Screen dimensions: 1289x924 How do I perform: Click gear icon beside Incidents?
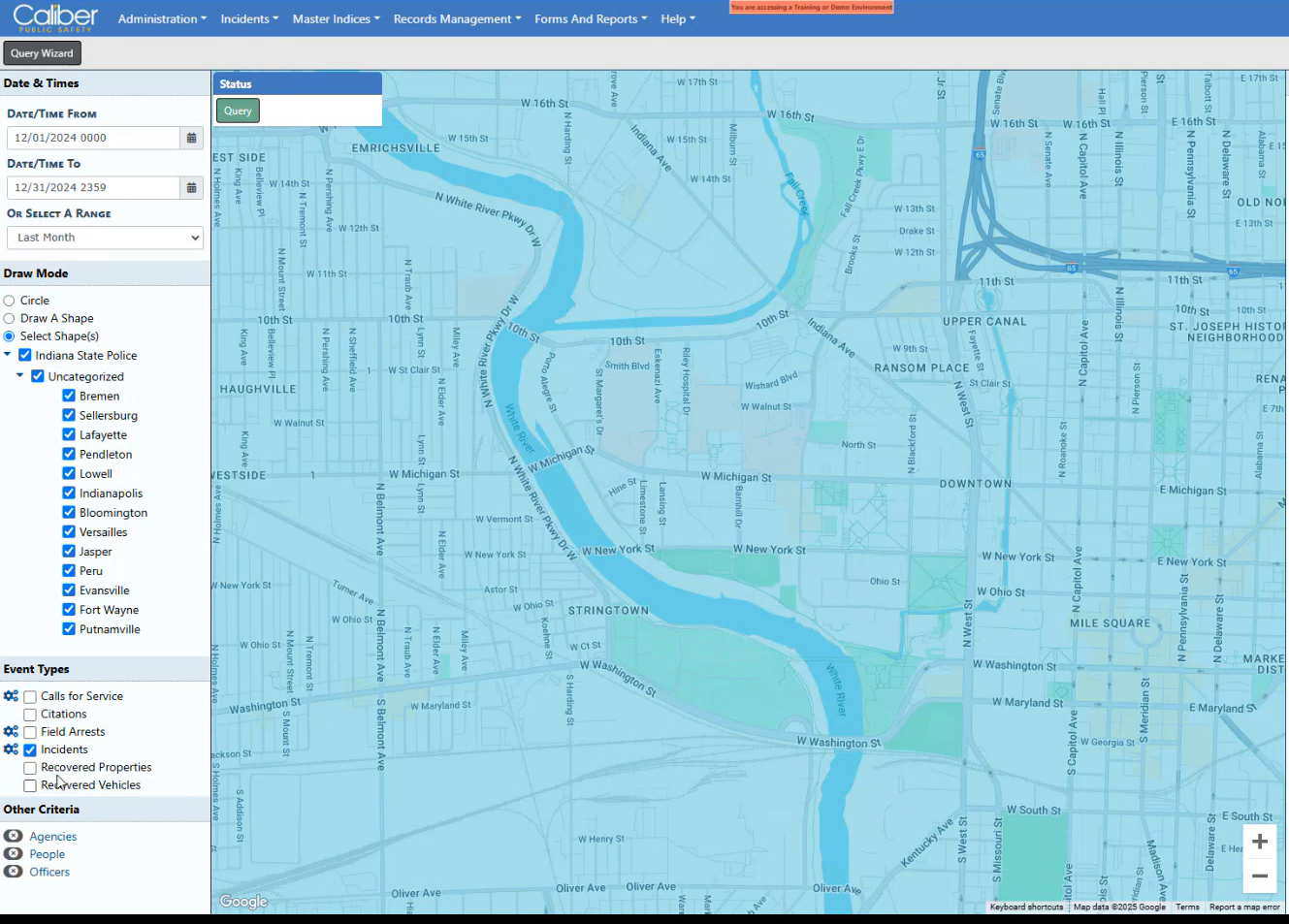[x=11, y=749]
